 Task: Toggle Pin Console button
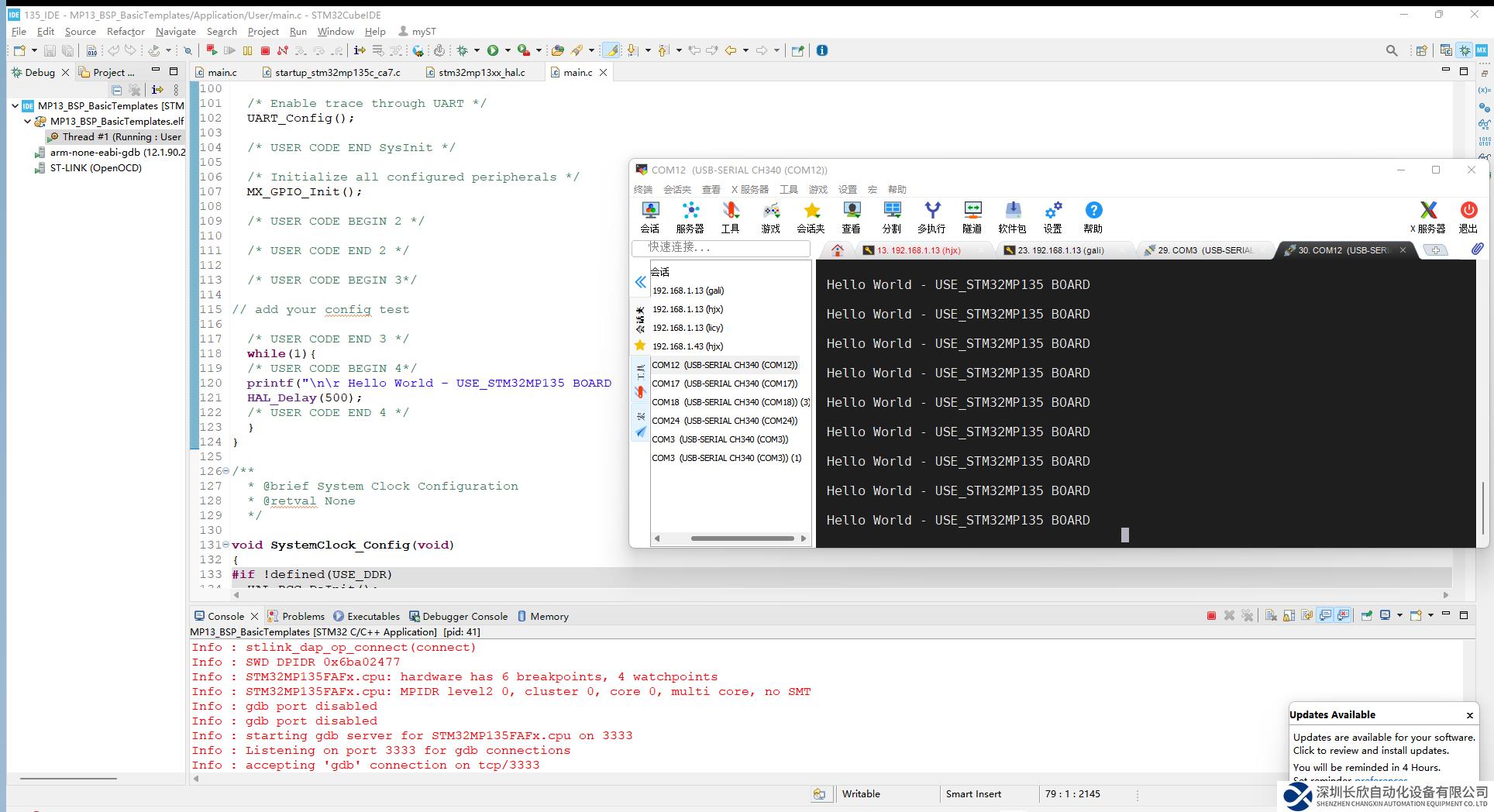coord(1366,616)
